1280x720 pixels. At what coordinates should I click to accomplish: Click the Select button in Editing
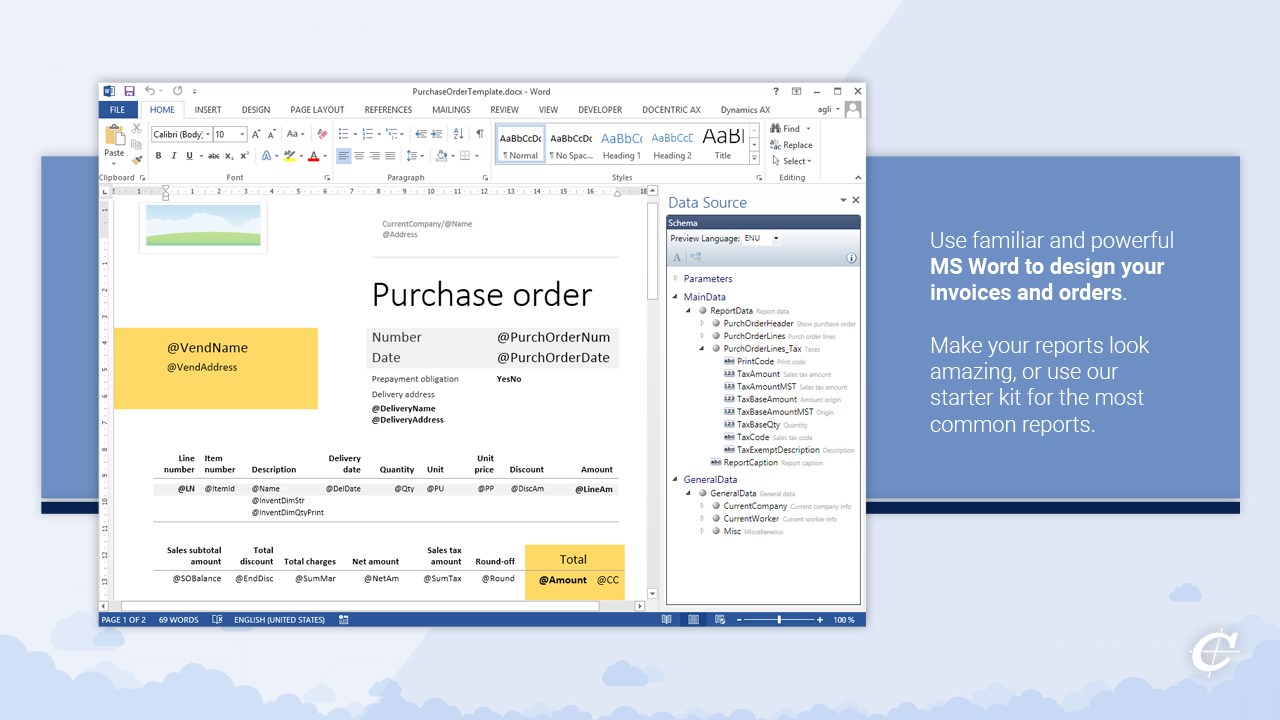tap(791, 161)
